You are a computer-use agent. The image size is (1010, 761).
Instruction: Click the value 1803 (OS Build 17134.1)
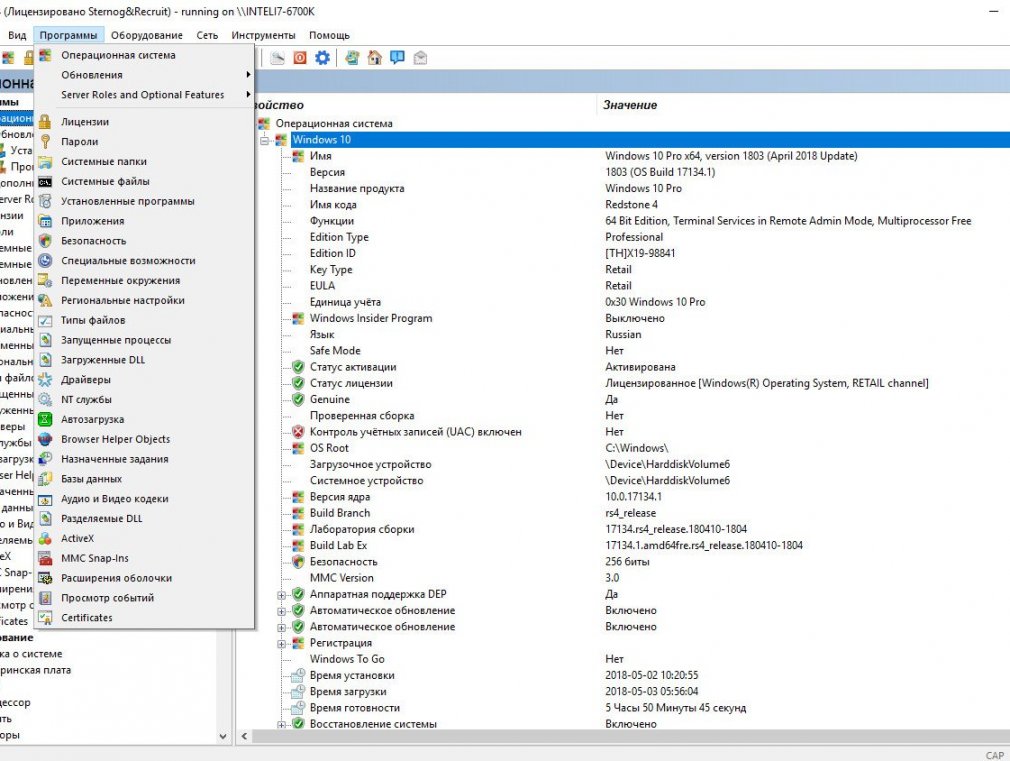pos(660,172)
